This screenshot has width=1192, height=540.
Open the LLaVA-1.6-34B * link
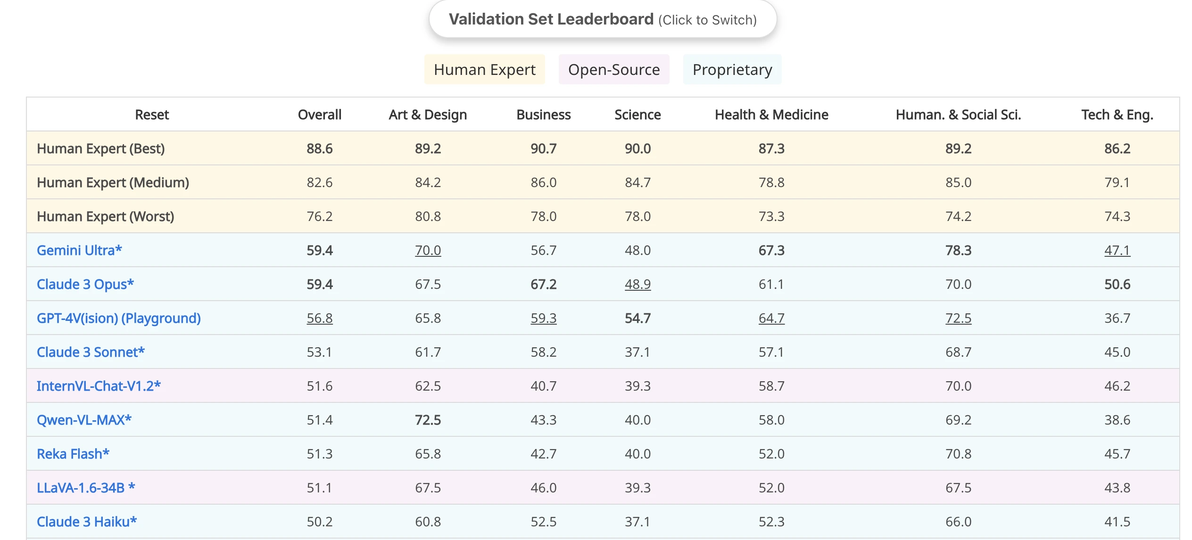point(86,488)
